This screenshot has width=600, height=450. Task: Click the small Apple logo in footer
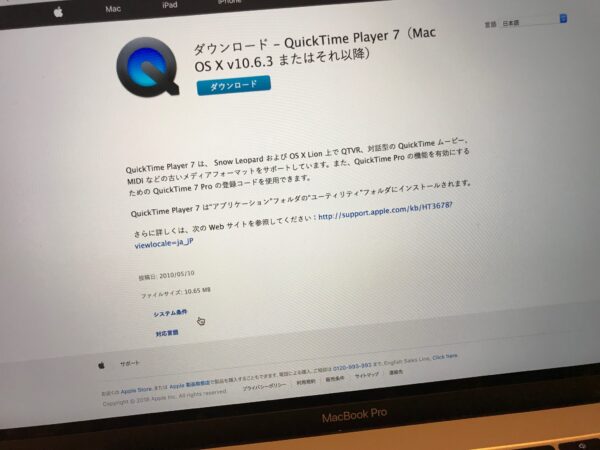pos(101,365)
